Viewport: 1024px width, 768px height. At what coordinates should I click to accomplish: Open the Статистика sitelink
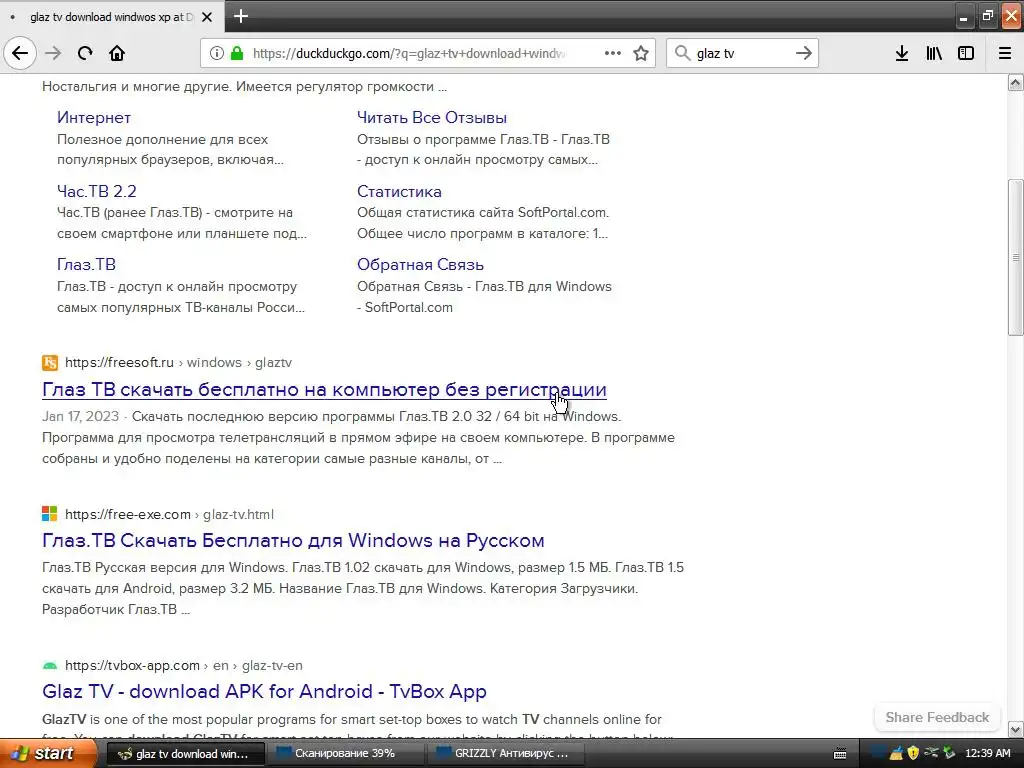tap(399, 191)
